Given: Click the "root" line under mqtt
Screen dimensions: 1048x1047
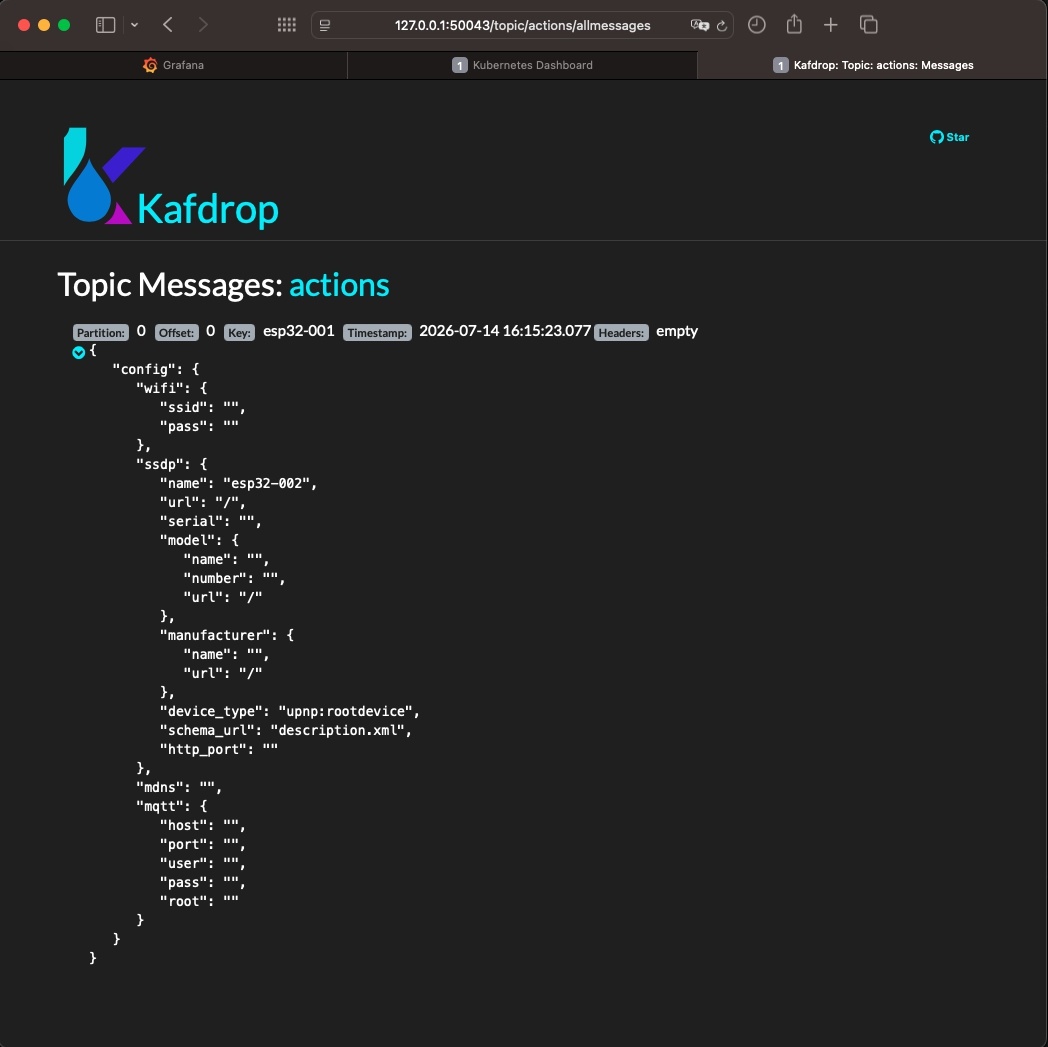Looking at the screenshot, I should click(199, 902).
